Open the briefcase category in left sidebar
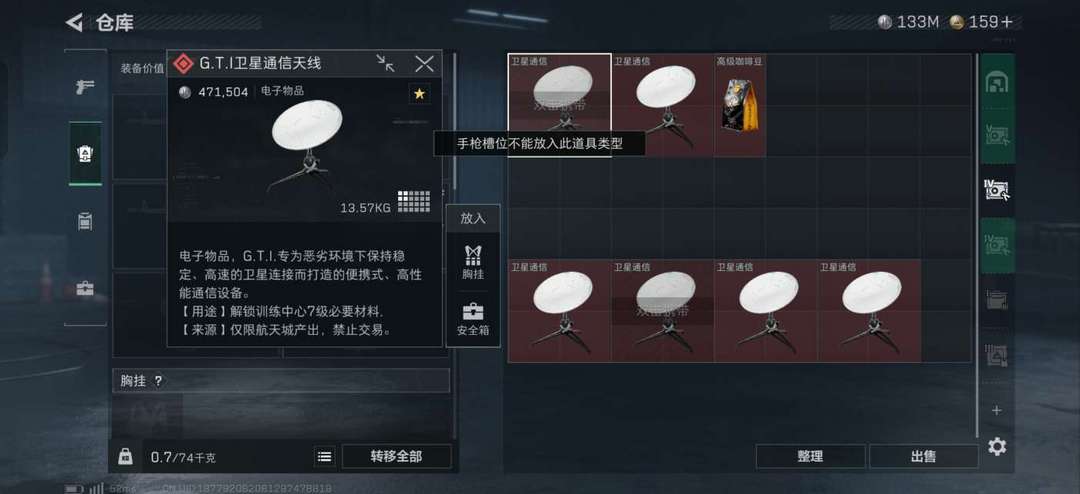The width and height of the screenshot is (1080, 494). 85,288
